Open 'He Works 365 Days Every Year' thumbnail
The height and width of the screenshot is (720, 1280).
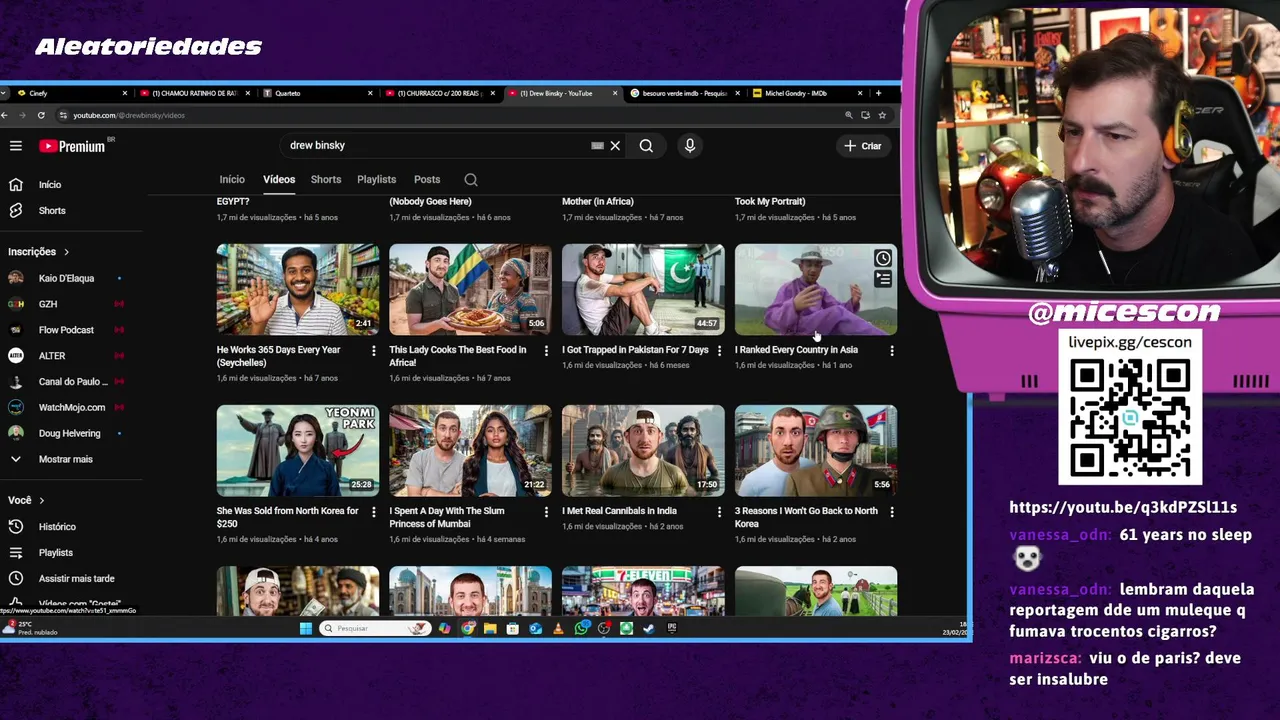[298, 290]
